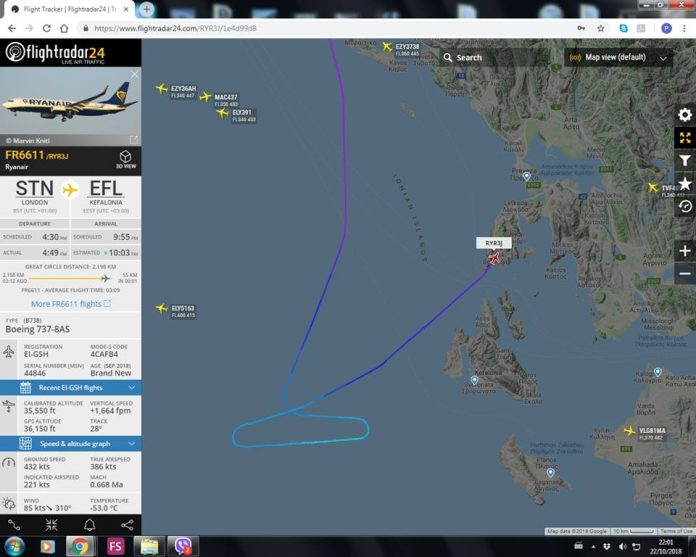Open the Map view (default) dropdown

point(618,57)
